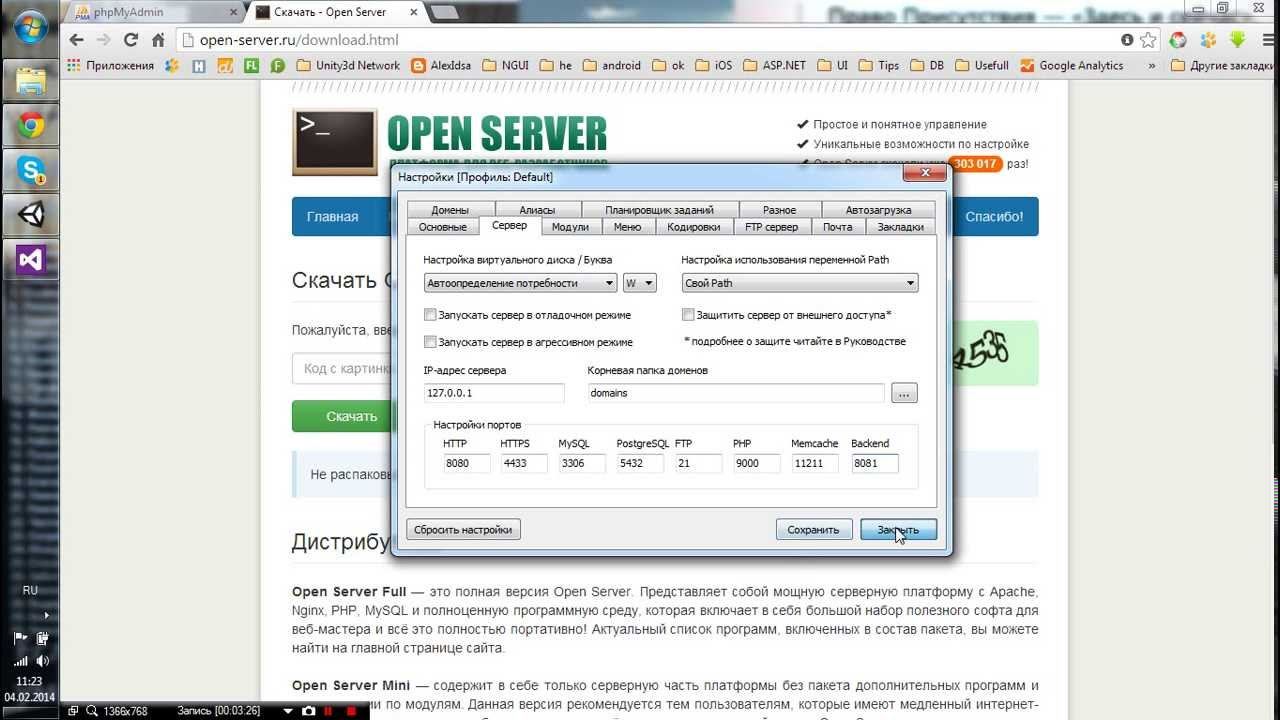
Task: Click the volume icon in the tray
Action: click(x=43, y=661)
